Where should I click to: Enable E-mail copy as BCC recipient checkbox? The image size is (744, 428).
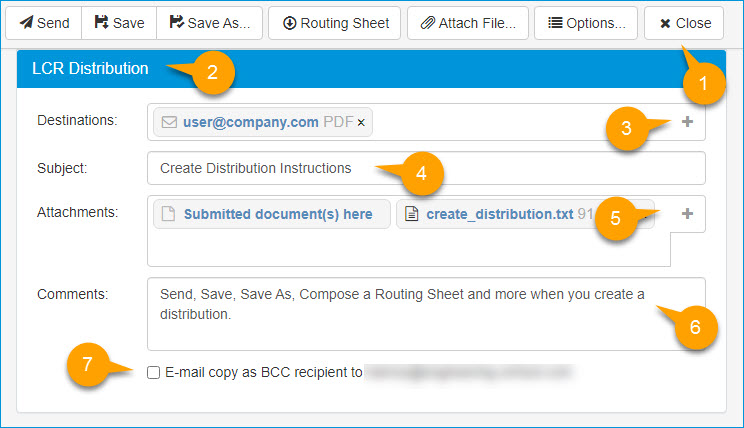click(x=153, y=372)
